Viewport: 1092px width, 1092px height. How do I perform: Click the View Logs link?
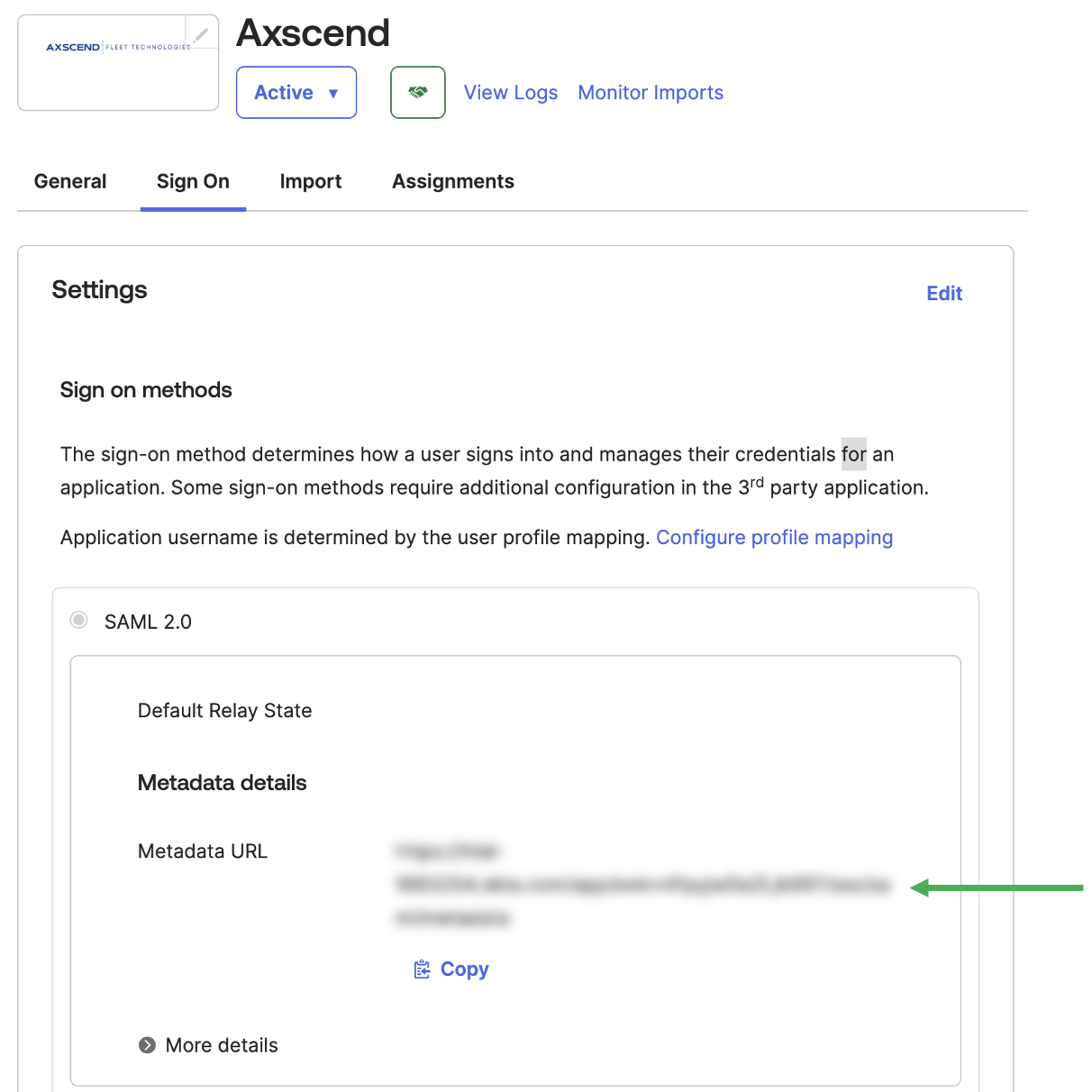click(511, 93)
